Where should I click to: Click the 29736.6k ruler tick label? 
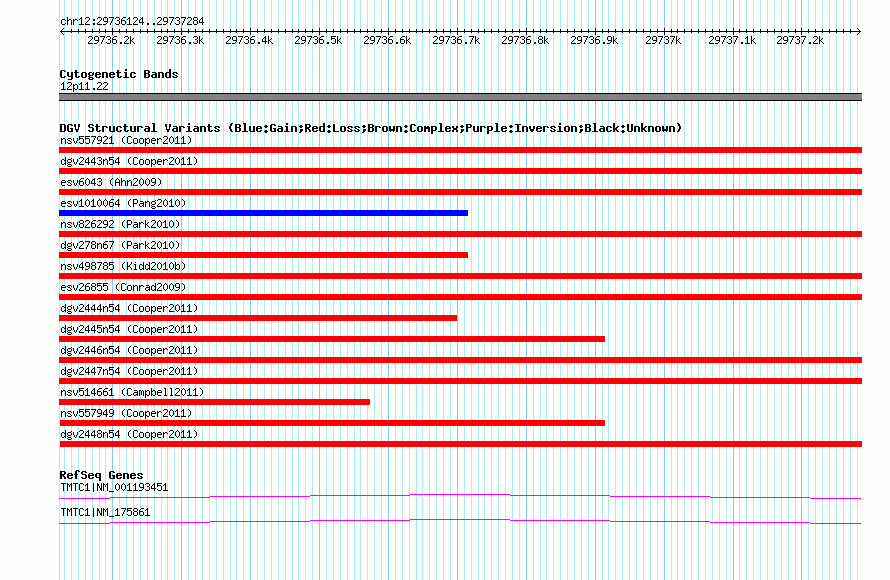click(x=387, y=40)
